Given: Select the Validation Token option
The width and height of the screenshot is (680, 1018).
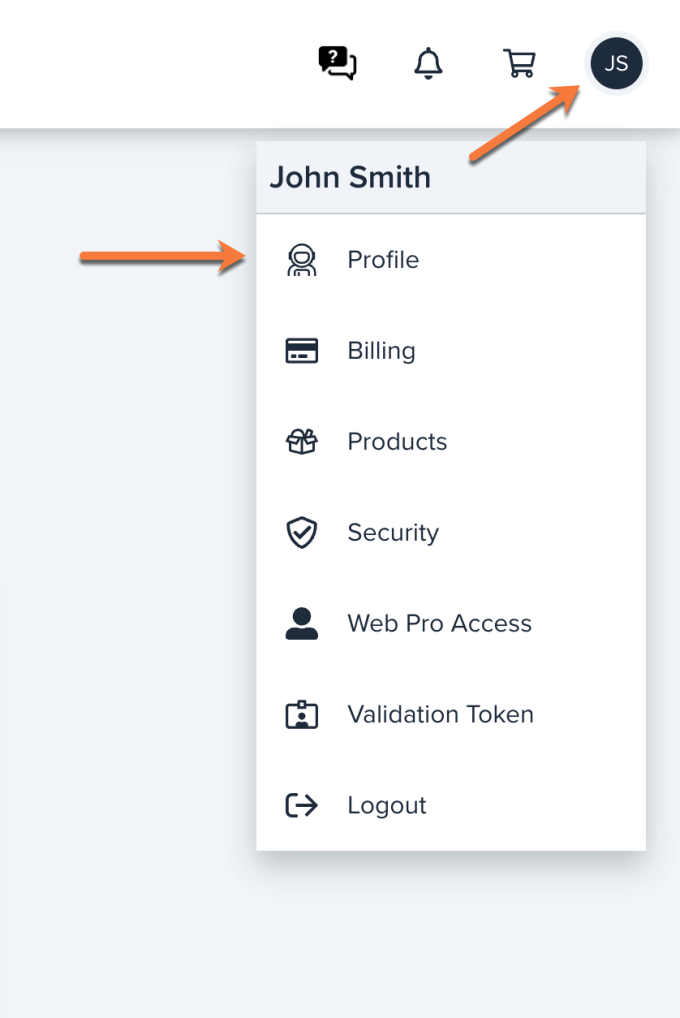Looking at the screenshot, I should tap(440, 714).
